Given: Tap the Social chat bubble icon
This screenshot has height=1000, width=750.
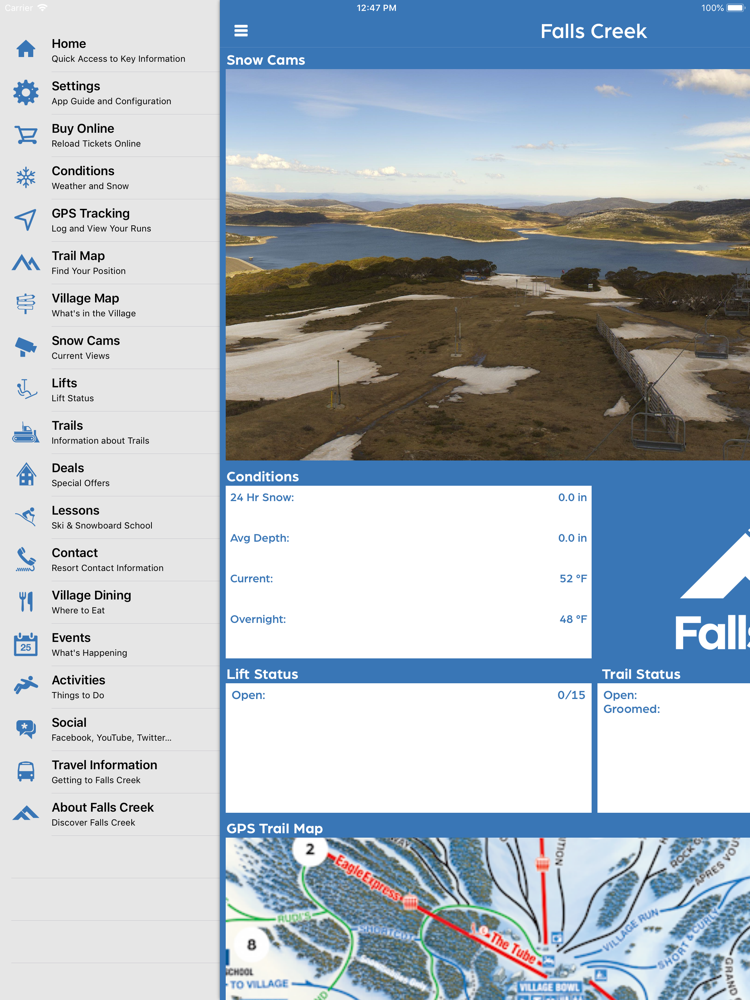Looking at the screenshot, I should tap(26, 729).
